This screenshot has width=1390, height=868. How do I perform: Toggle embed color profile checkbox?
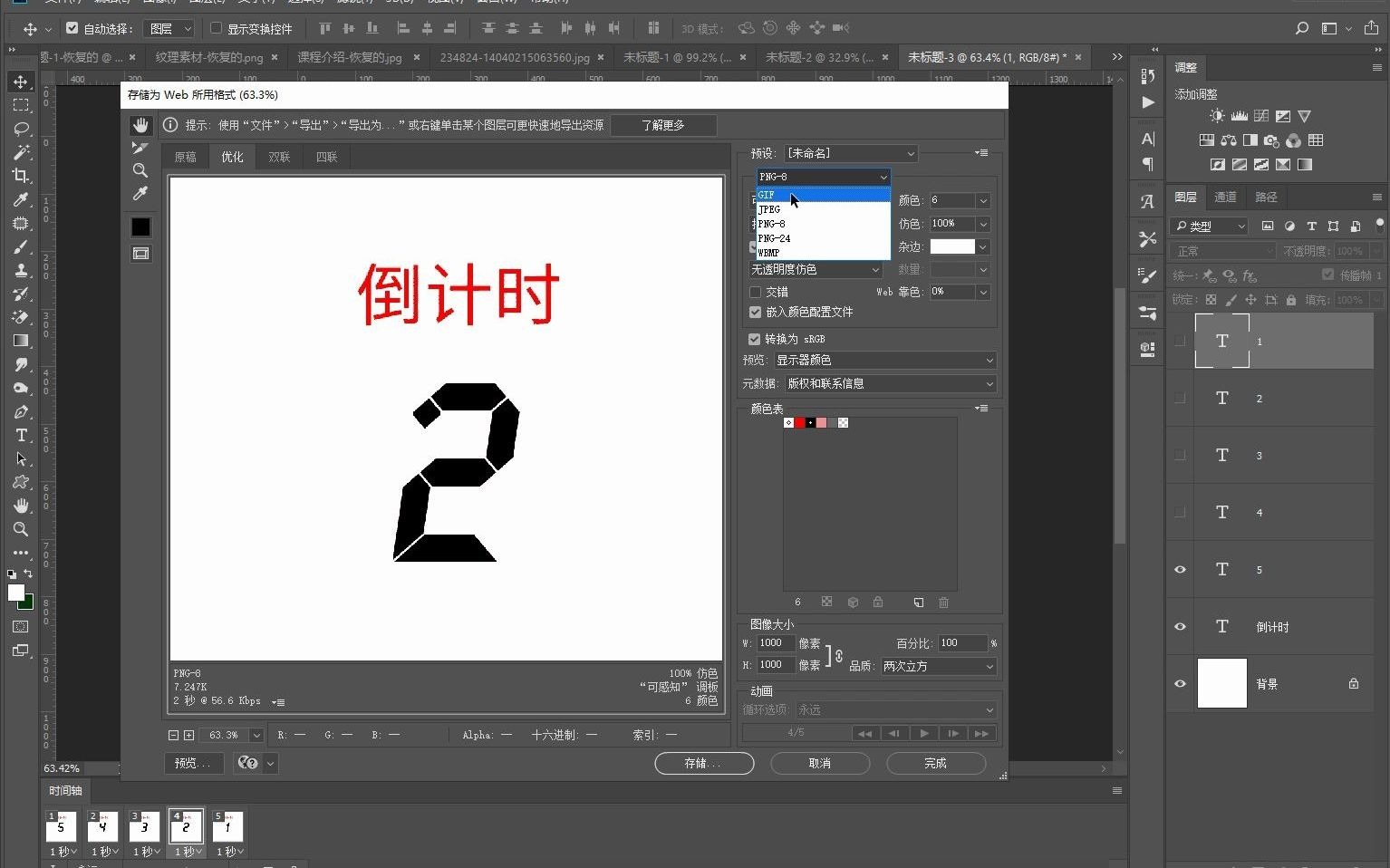click(755, 312)
